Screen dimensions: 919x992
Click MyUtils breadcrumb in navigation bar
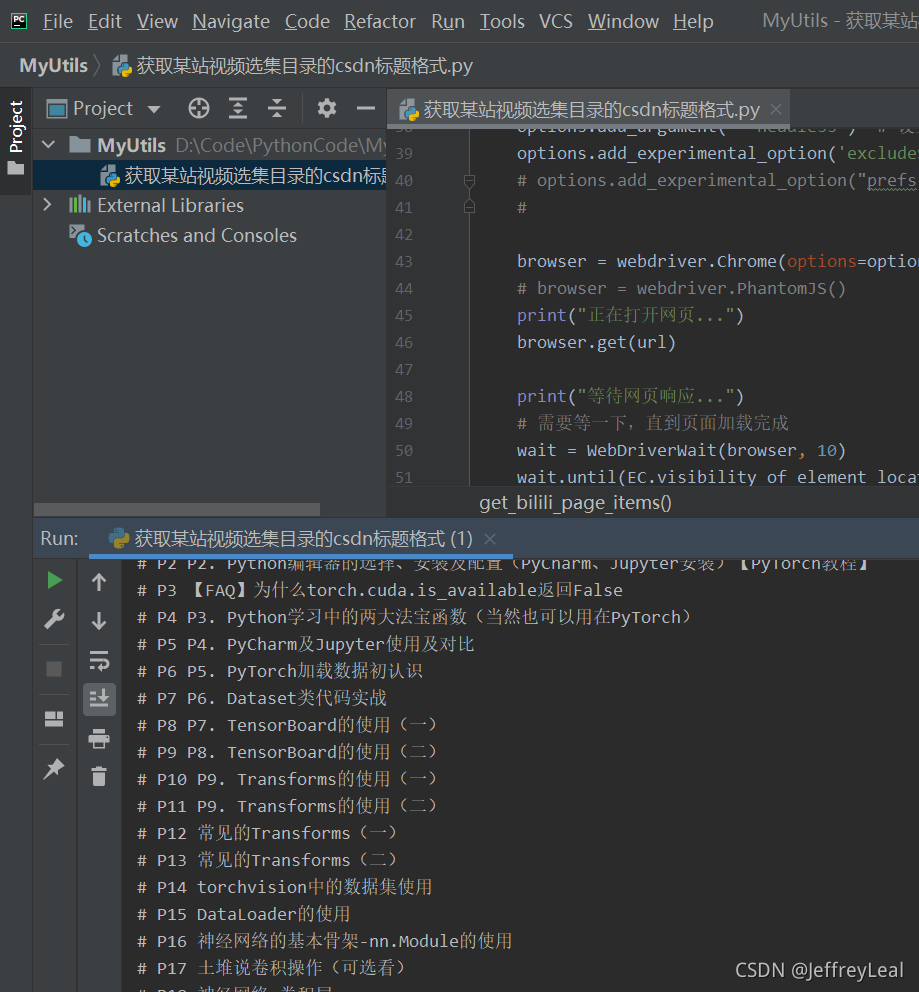coord(54,66)
